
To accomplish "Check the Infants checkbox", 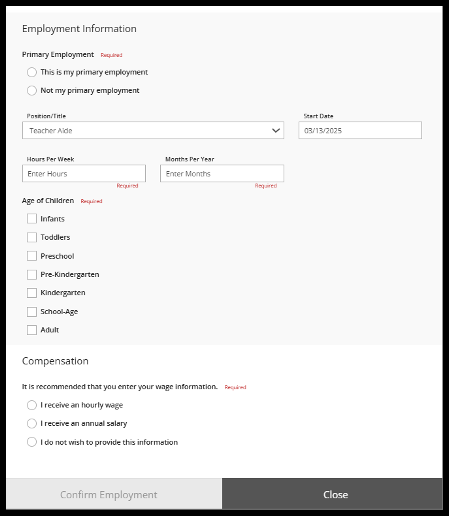I will tap(32, 219).
